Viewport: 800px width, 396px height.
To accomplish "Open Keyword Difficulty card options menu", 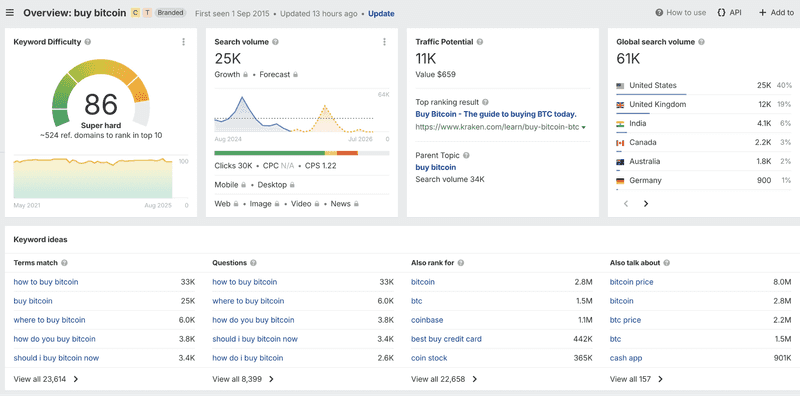I will point(184,42).
